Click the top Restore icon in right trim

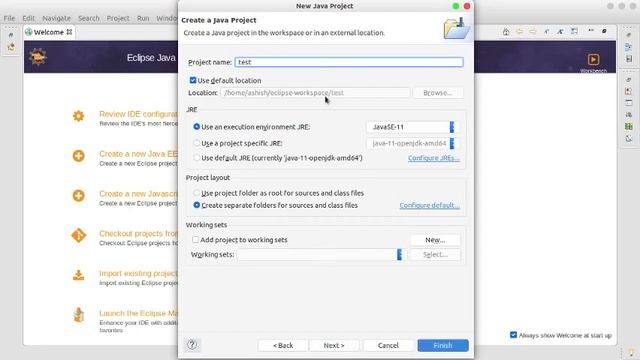(629, 35)
